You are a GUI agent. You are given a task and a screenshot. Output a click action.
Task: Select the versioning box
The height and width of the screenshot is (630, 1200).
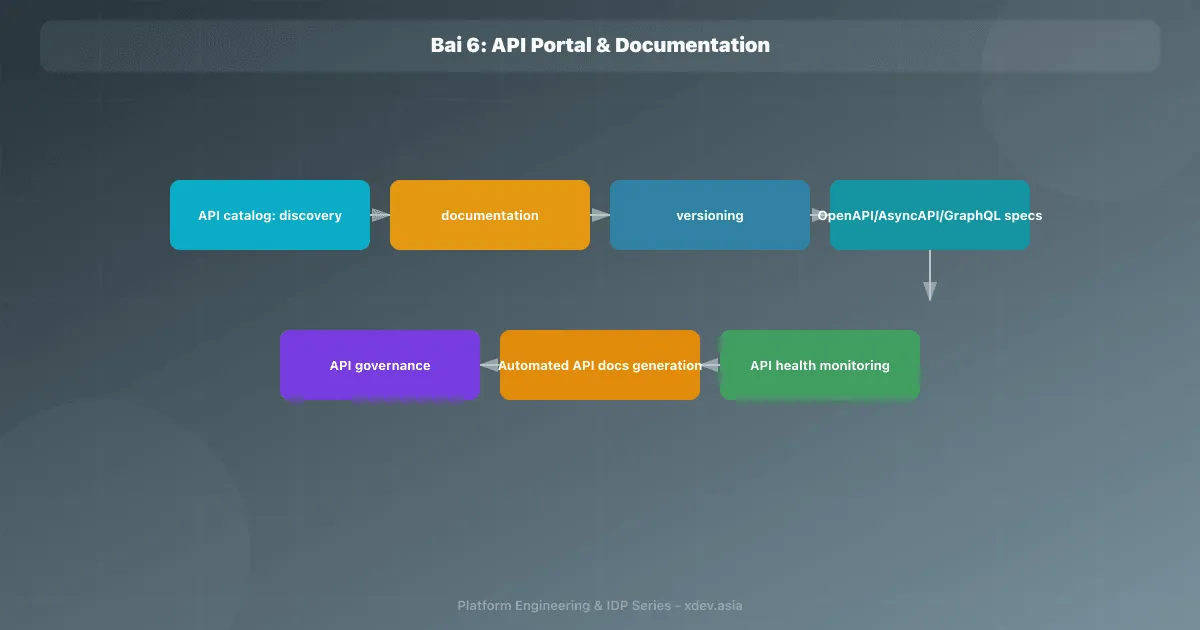[710, 215]
